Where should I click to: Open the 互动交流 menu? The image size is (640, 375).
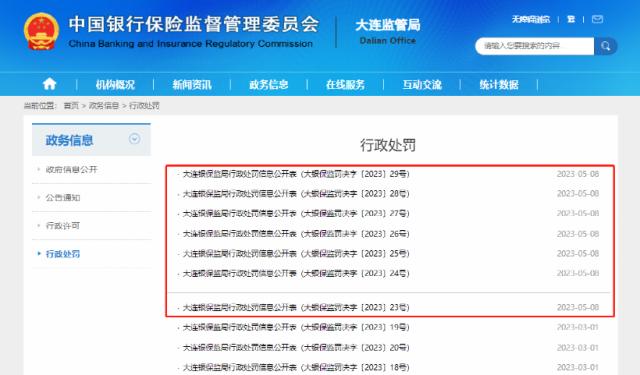tap(422, 85)
